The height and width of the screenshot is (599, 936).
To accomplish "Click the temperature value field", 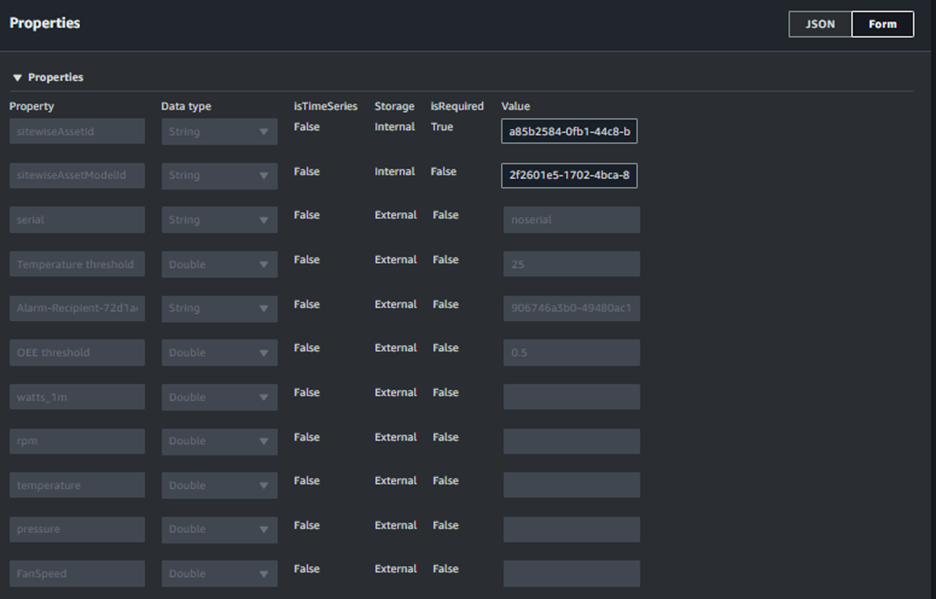I will point(571,485).
